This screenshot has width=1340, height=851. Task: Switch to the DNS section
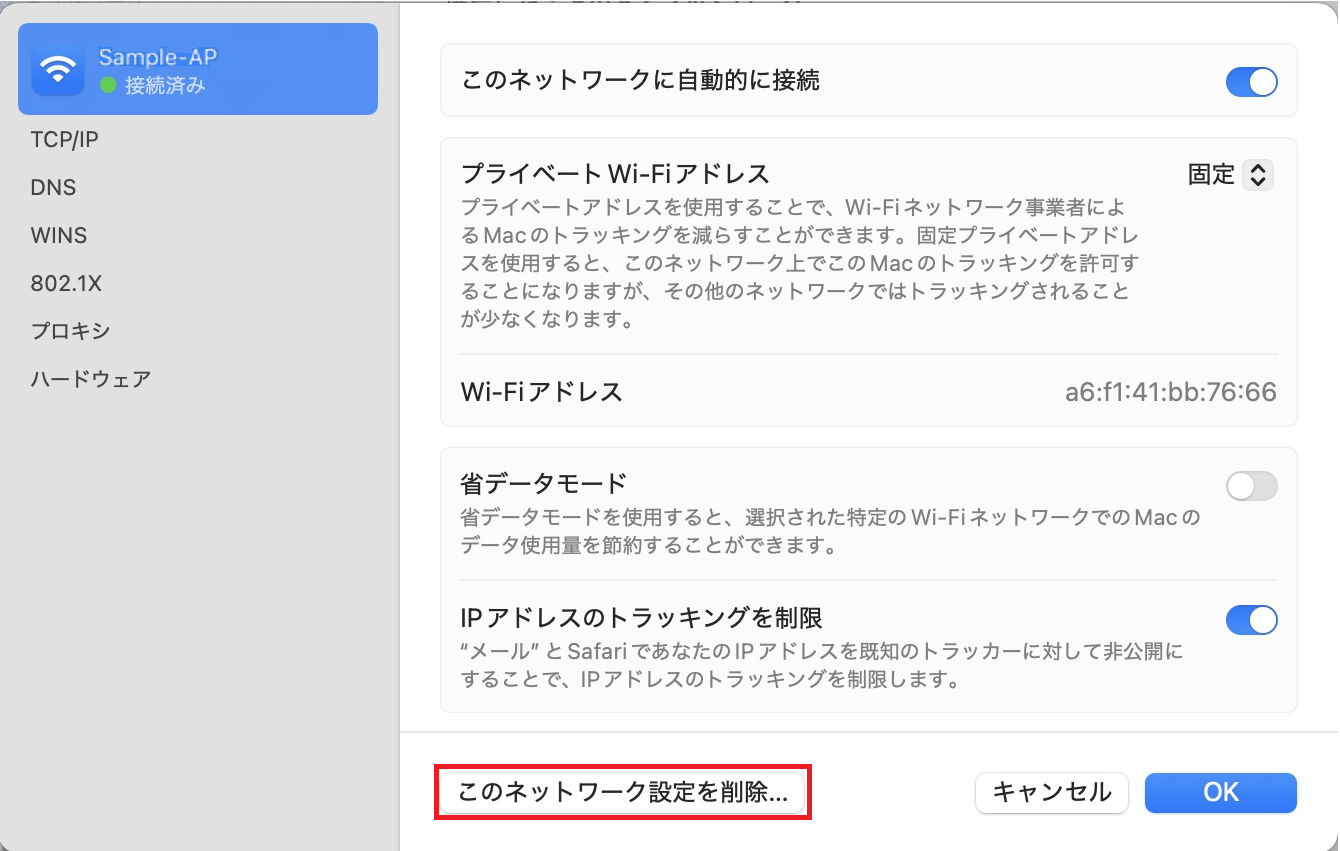(x=54, y=188)
